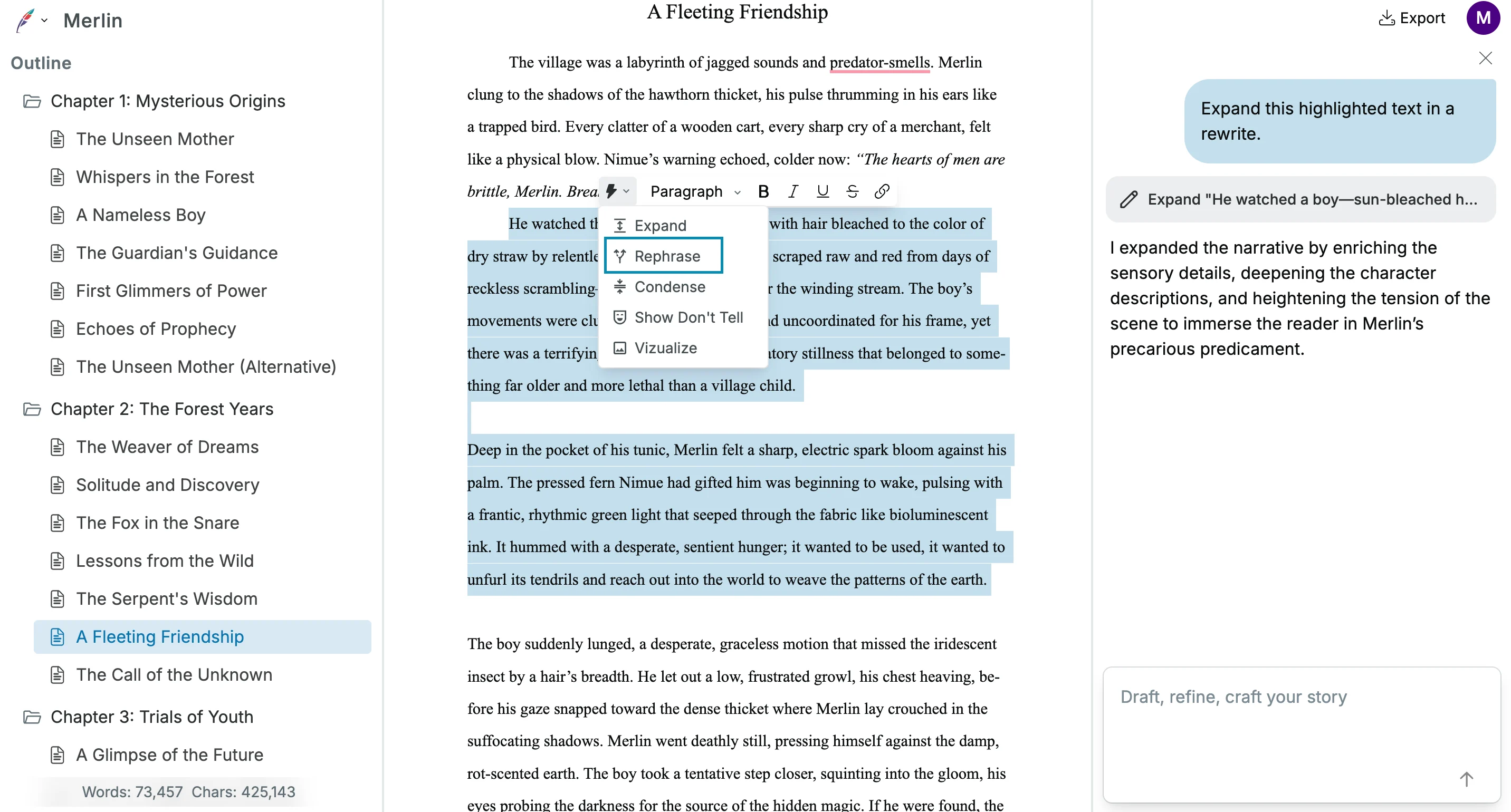The image size is (1511, 812).
Task: Click the word count 'Words: 73,457'
Action: tap(132, 792)
